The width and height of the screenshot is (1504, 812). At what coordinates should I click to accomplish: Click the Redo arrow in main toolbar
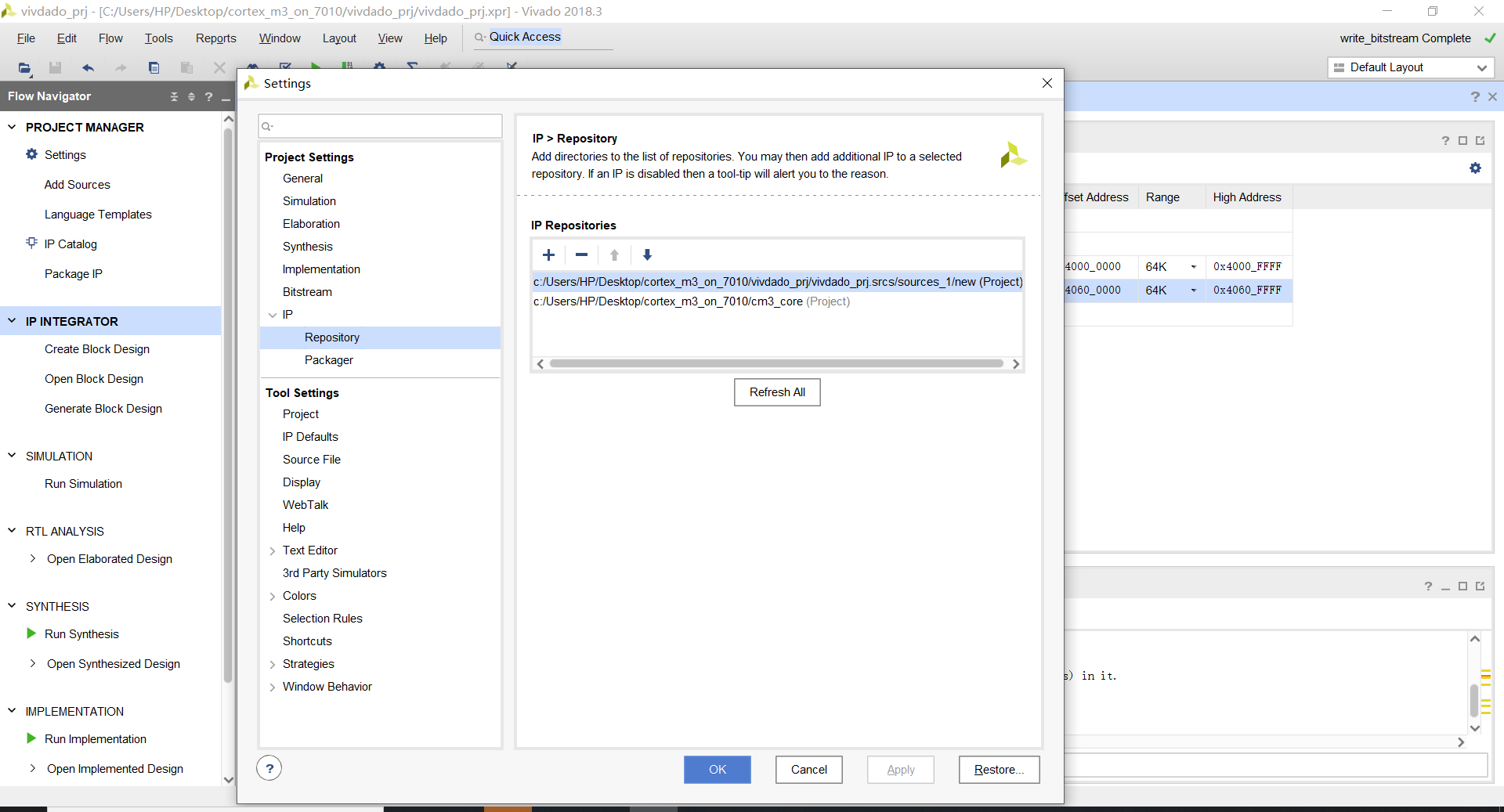(121, 68)
